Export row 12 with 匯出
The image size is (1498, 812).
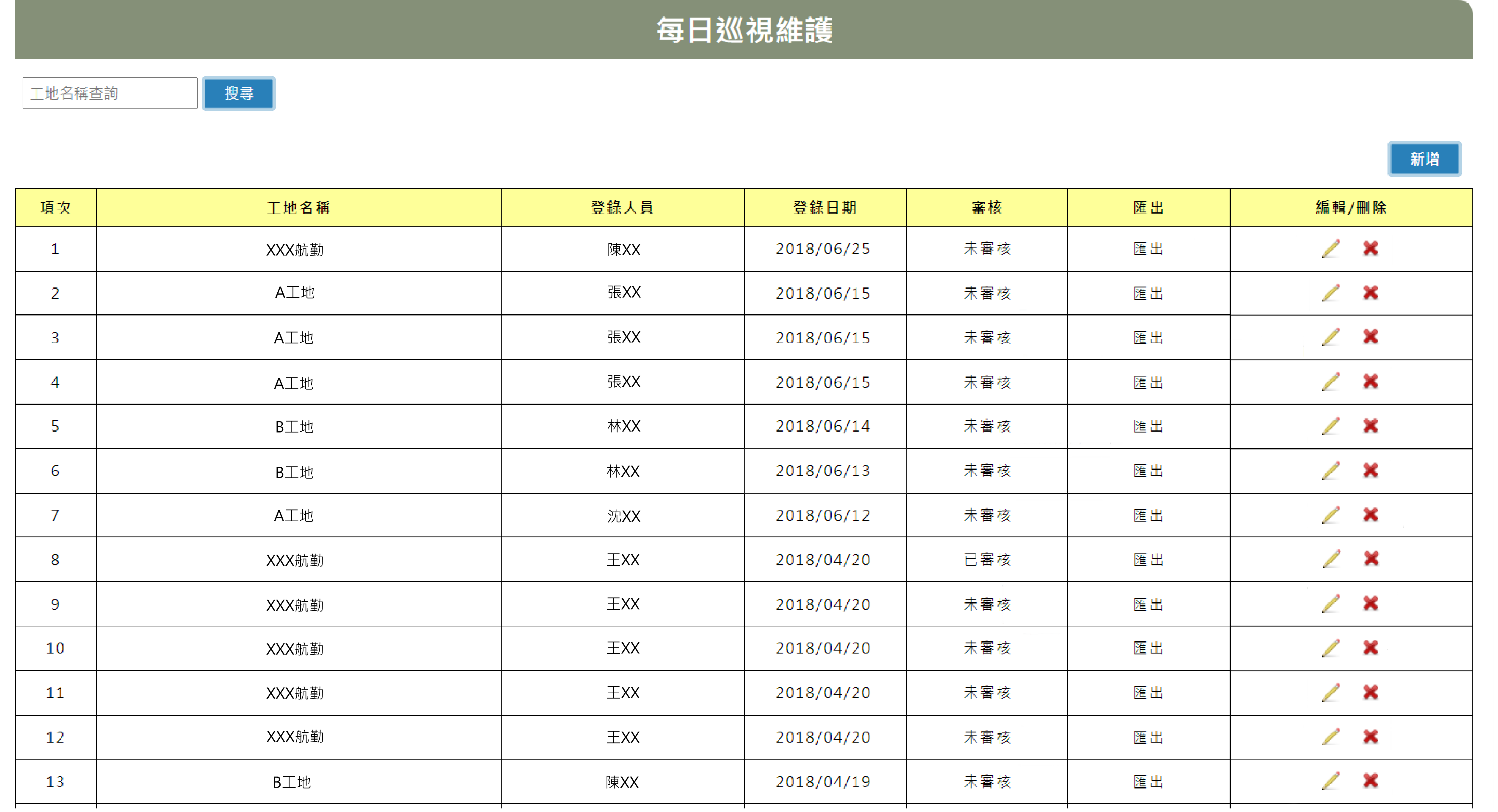[1148, 738]
